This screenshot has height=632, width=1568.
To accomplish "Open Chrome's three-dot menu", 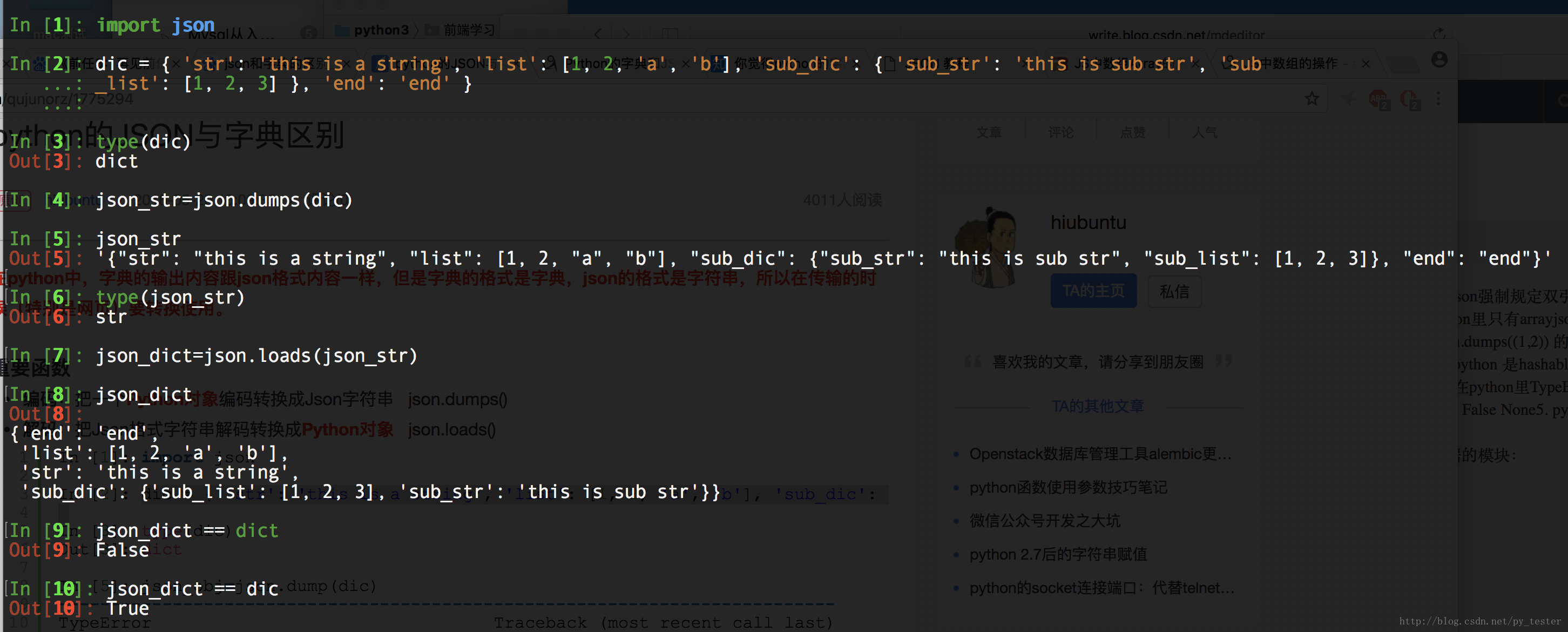I will click(x=1438, y=98).
